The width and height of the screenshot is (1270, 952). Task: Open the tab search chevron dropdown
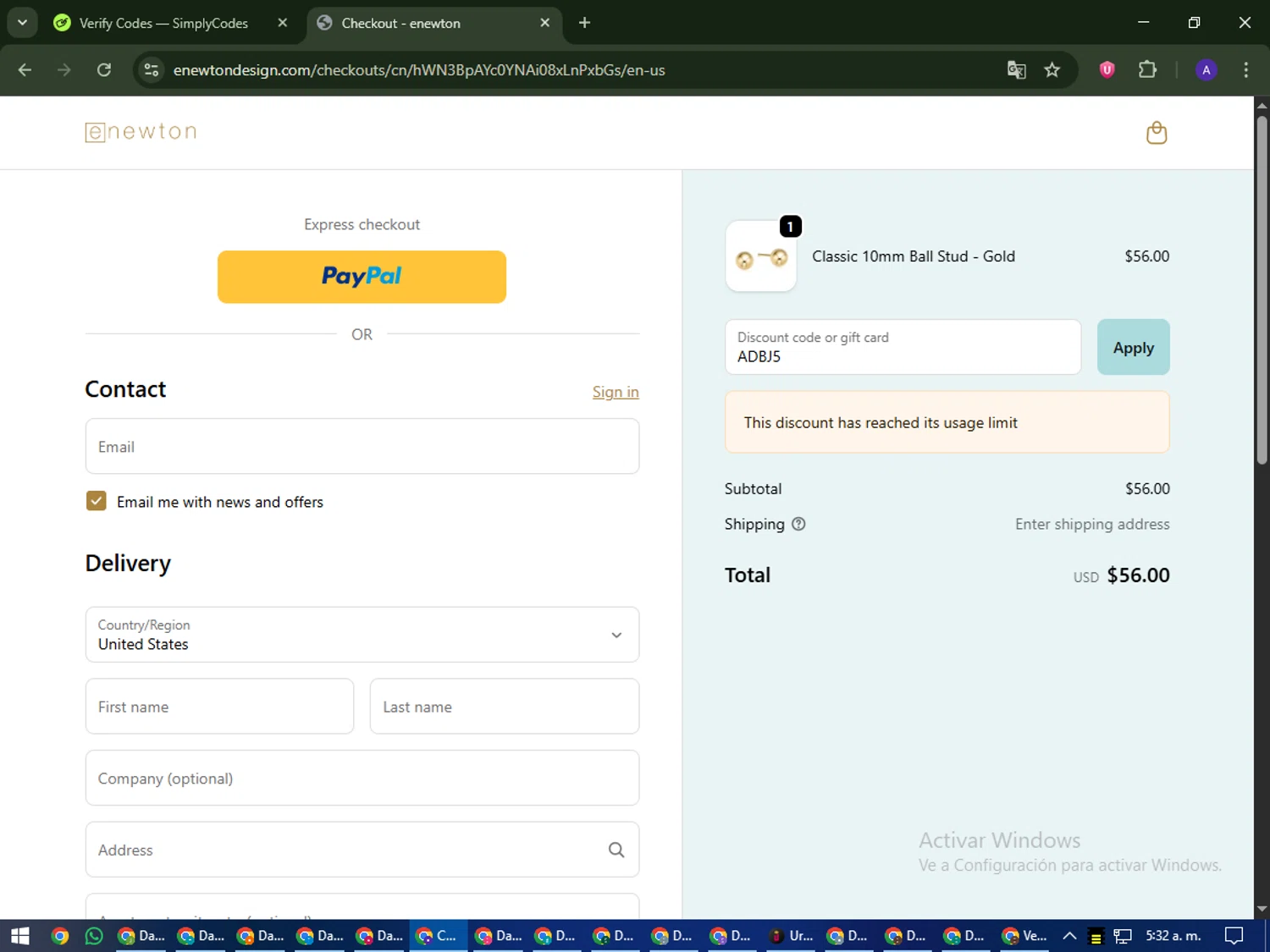23,23
